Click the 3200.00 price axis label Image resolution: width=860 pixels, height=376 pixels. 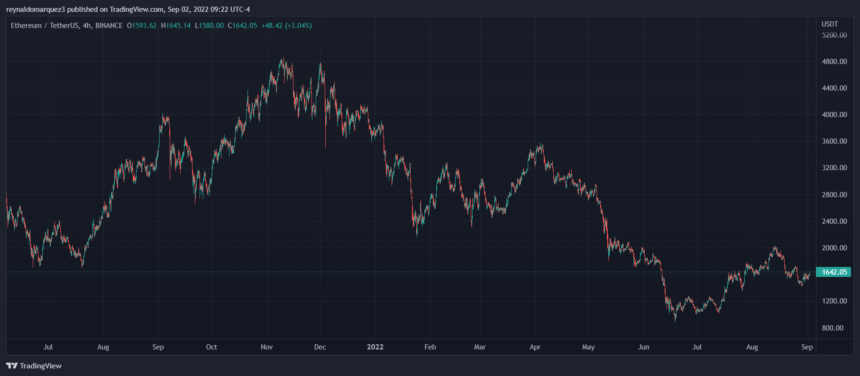click(x=834, y=168)
